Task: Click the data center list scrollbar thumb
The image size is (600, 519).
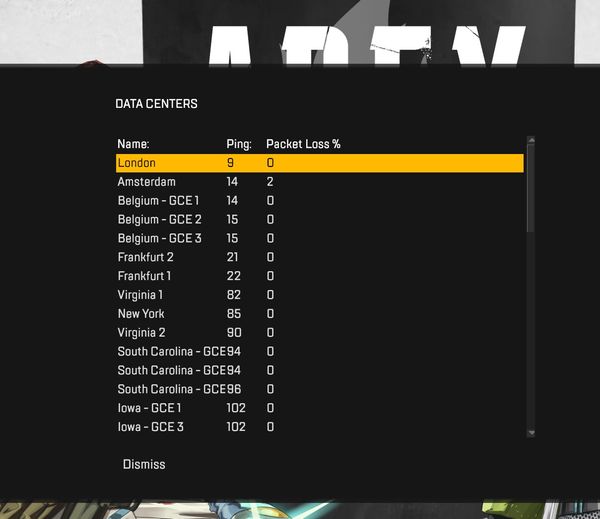Action: (531, 190)
